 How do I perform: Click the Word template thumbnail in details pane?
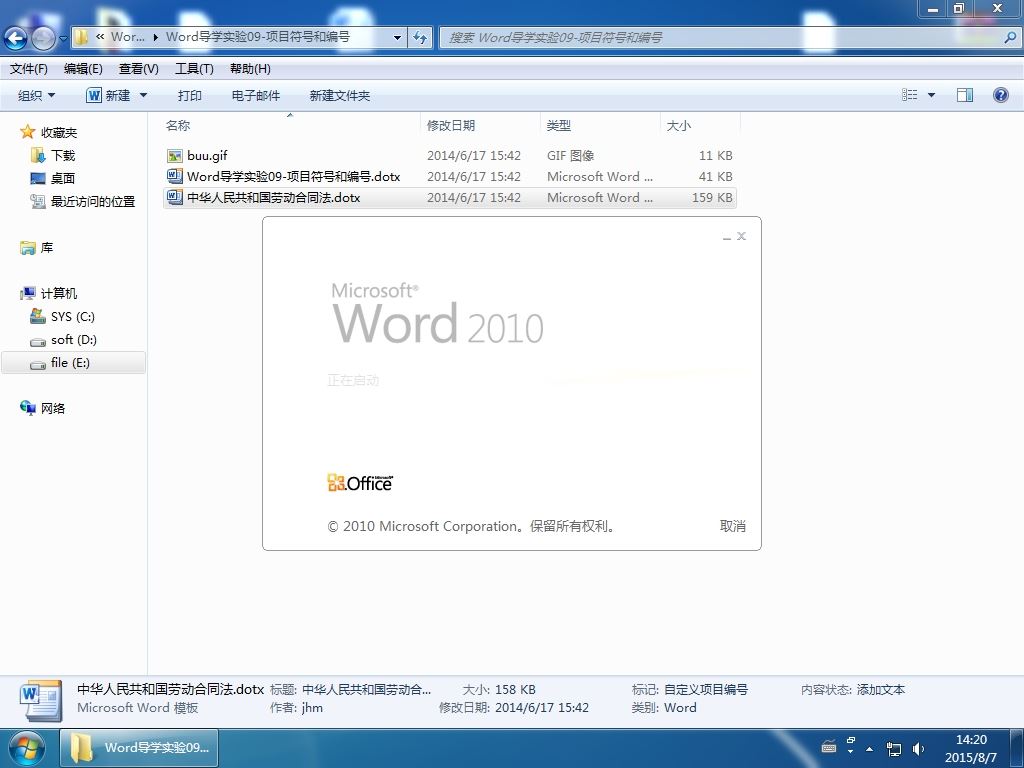[40, 700]
